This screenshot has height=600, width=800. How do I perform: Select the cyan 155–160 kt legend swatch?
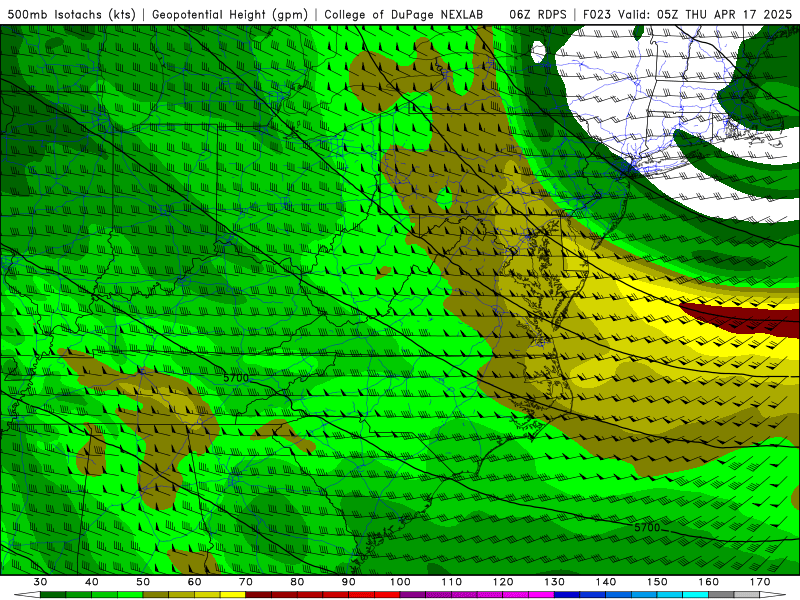(695, 595)
